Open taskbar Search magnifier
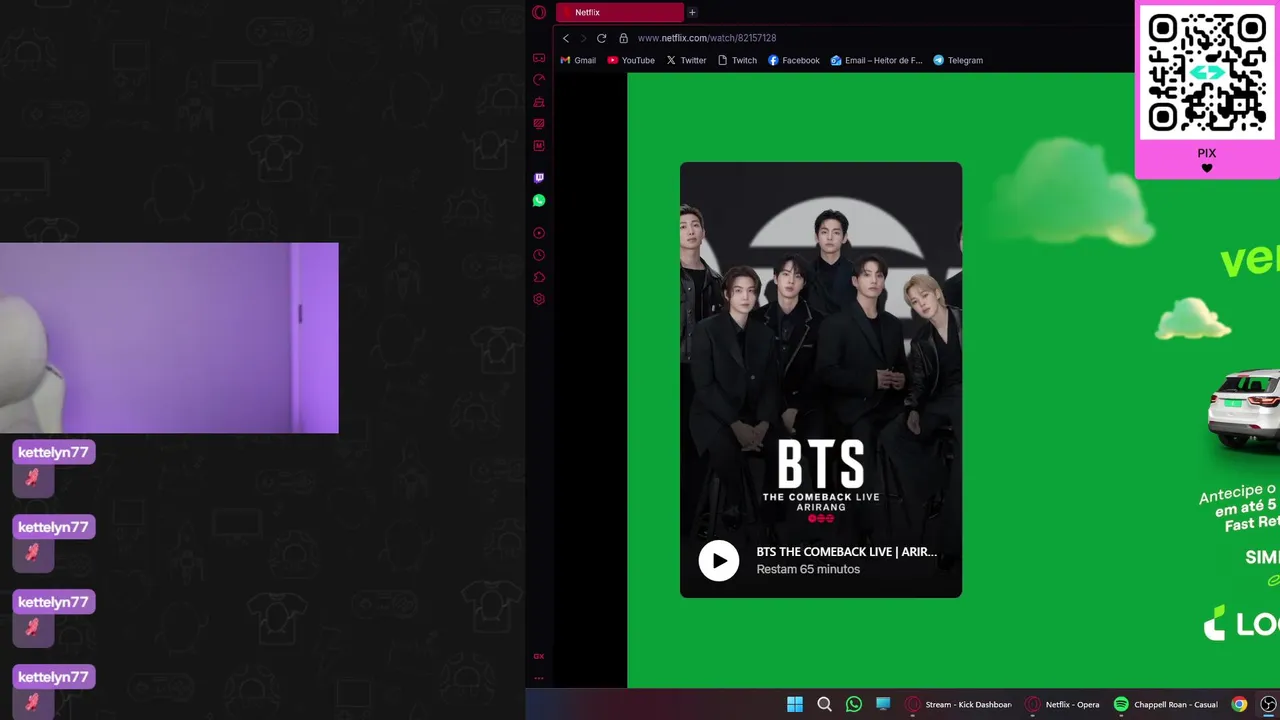This screenshot has width=1280, height=720. pos(824,704)
